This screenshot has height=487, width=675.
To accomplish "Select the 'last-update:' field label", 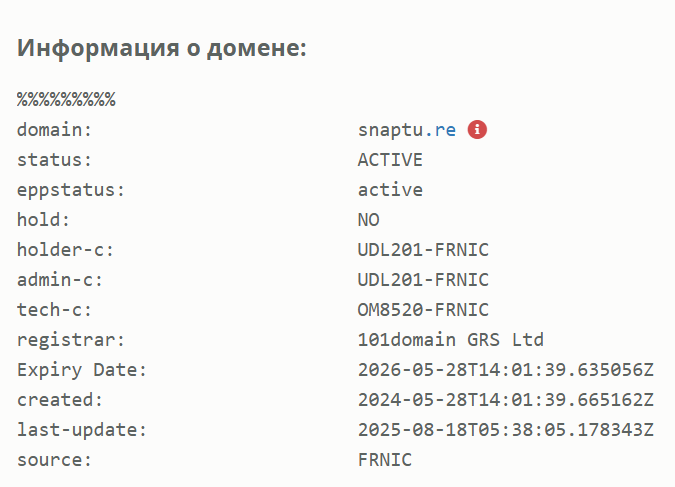I will coord(81,430).
